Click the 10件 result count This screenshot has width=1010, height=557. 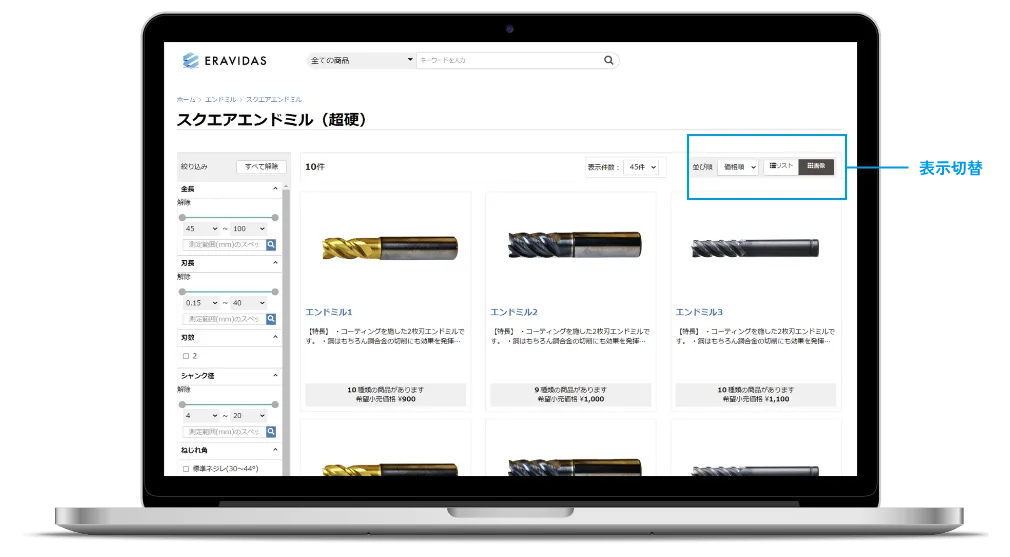[x=315, y=167]
